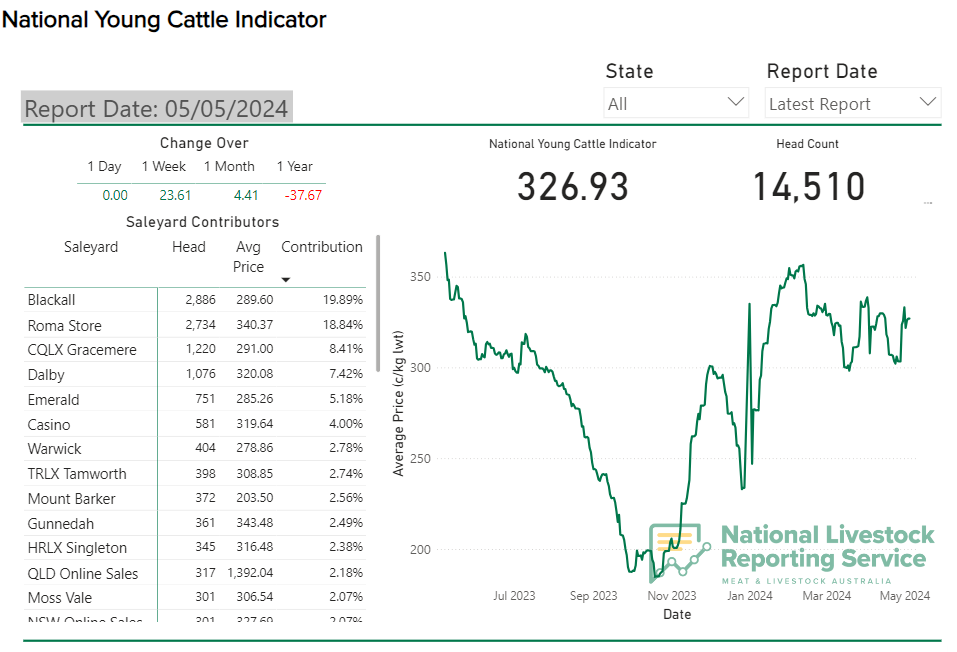Toggle sorting on the Saleyard column header
The image size is (957, 652).
coord(91,247)
